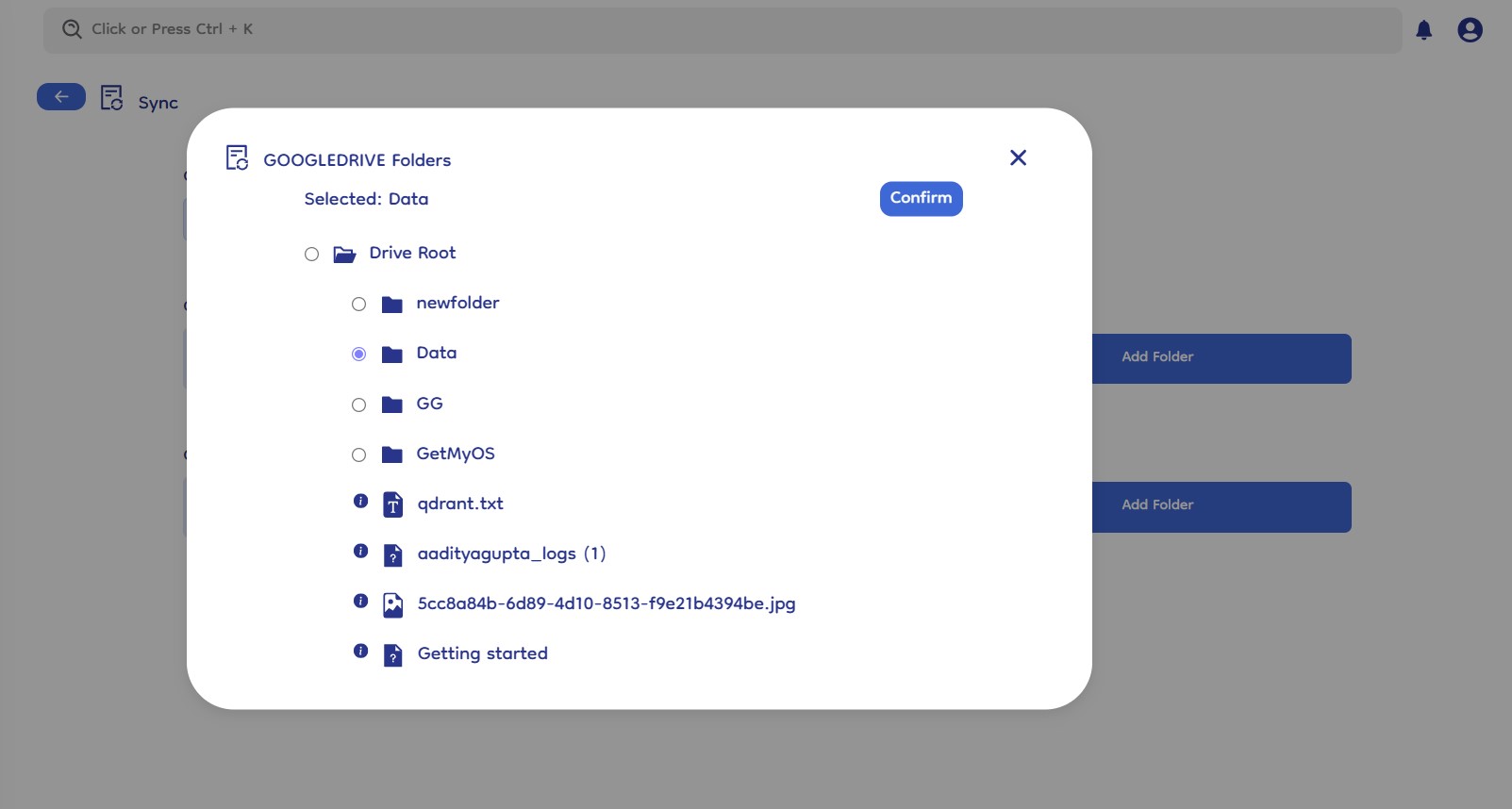Select the GetMyOS folder radio button
Screen dimensions: 1512x809
(x=358, y=455)
